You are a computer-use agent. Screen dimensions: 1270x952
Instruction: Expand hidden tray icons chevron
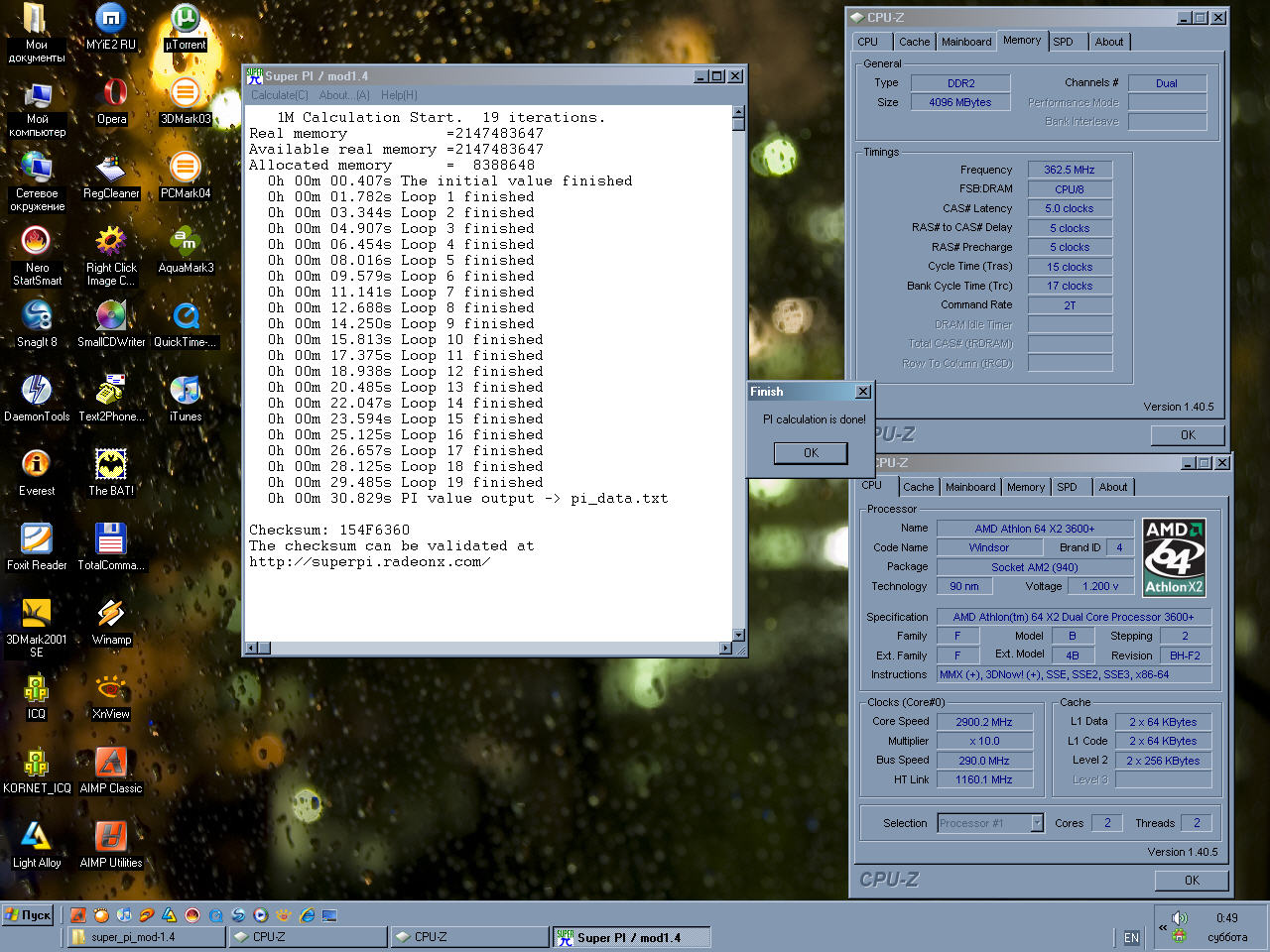tap(1162, 927)
